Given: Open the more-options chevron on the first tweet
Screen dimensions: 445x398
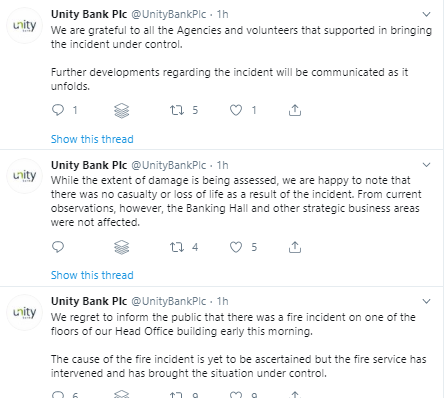Looking at the screenshot, I should coord(426,14).
